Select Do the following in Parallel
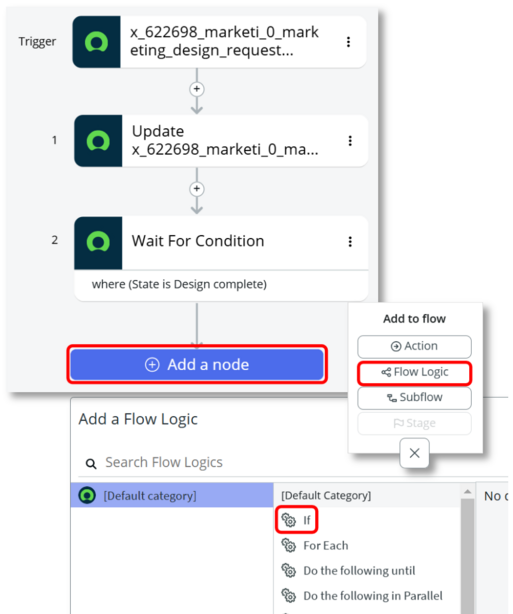The image size is (513, 614). tap(362, 596)
